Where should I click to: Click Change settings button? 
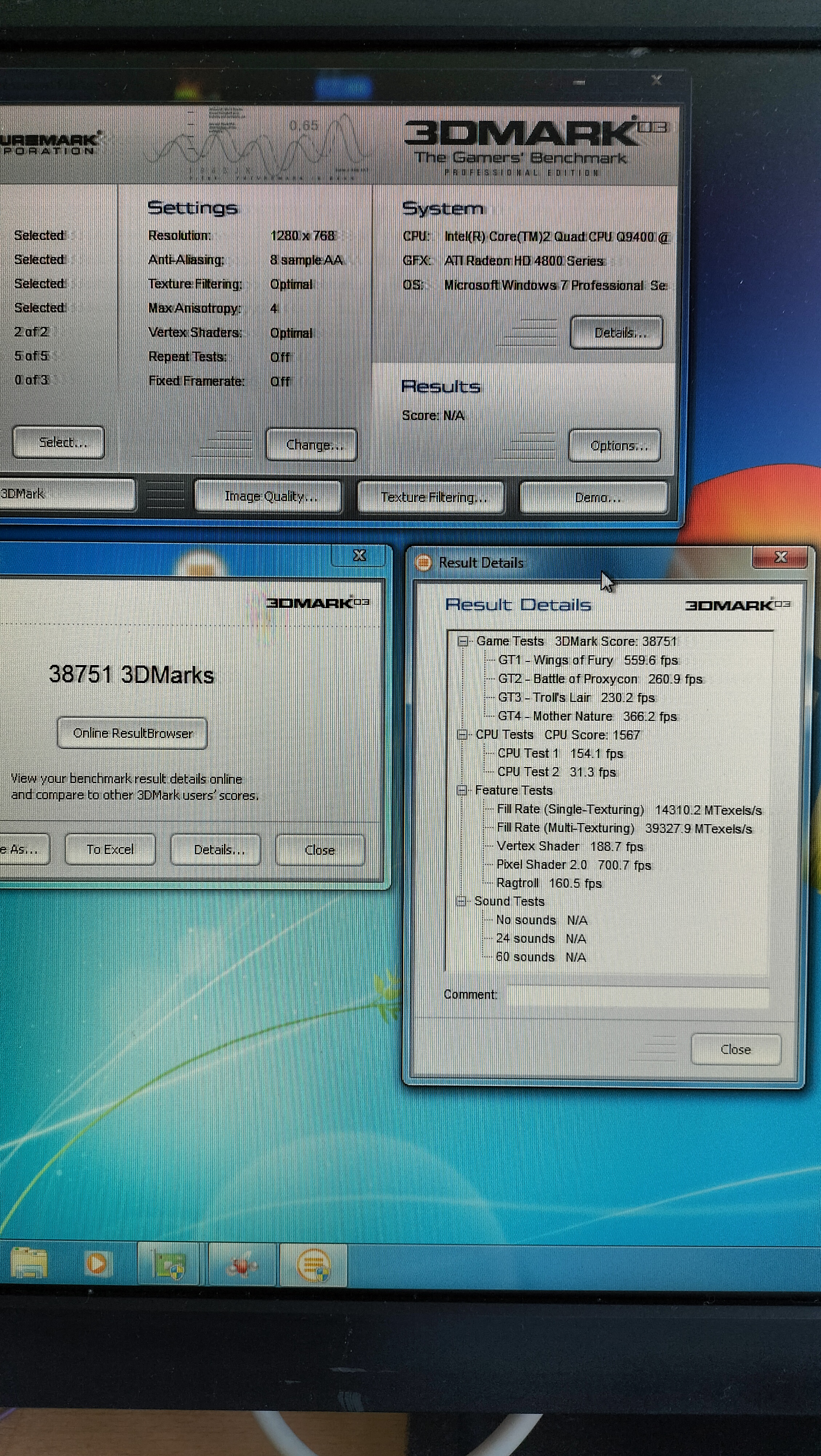point(312,445)
